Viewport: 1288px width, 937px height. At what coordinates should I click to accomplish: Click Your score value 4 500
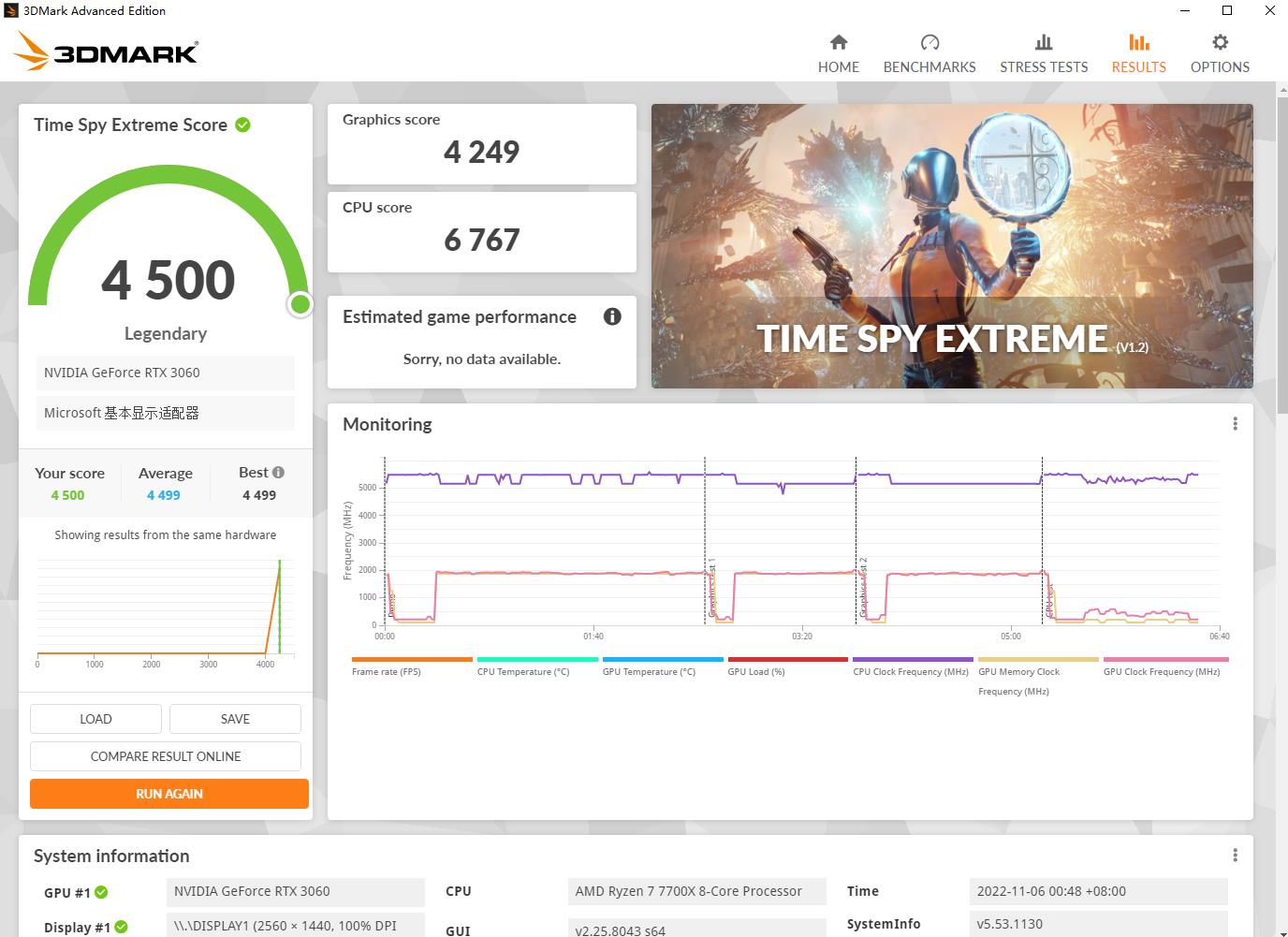coord(67,495)
